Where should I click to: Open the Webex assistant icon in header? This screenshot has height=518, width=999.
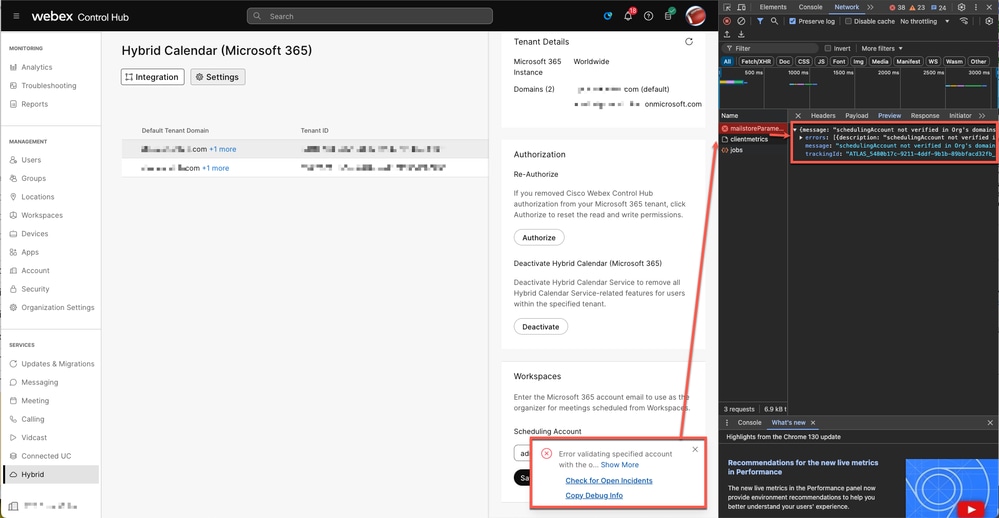pos(608,16)
